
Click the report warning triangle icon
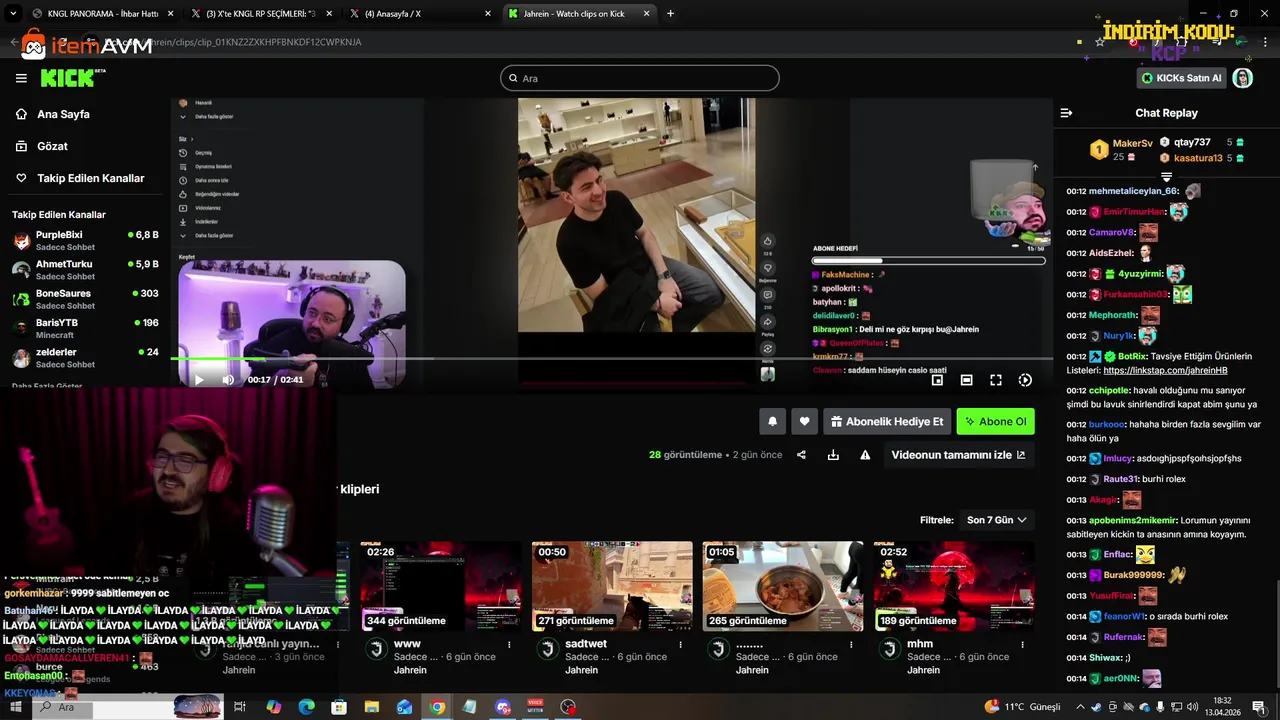click(865, 455)
